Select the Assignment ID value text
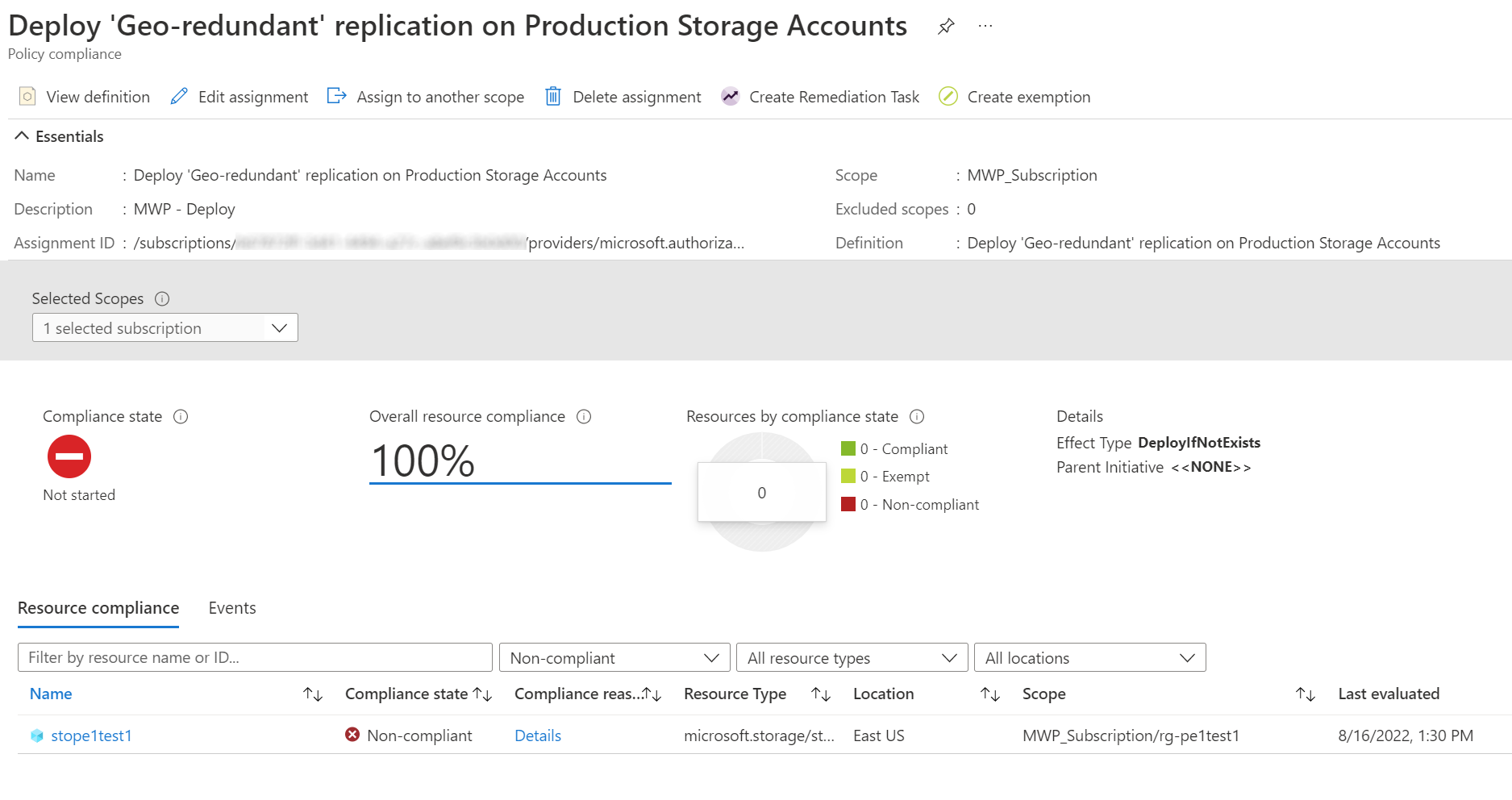Image resolution: width=1512 pixels, height=800 pixels. click(x=439, y=243)
